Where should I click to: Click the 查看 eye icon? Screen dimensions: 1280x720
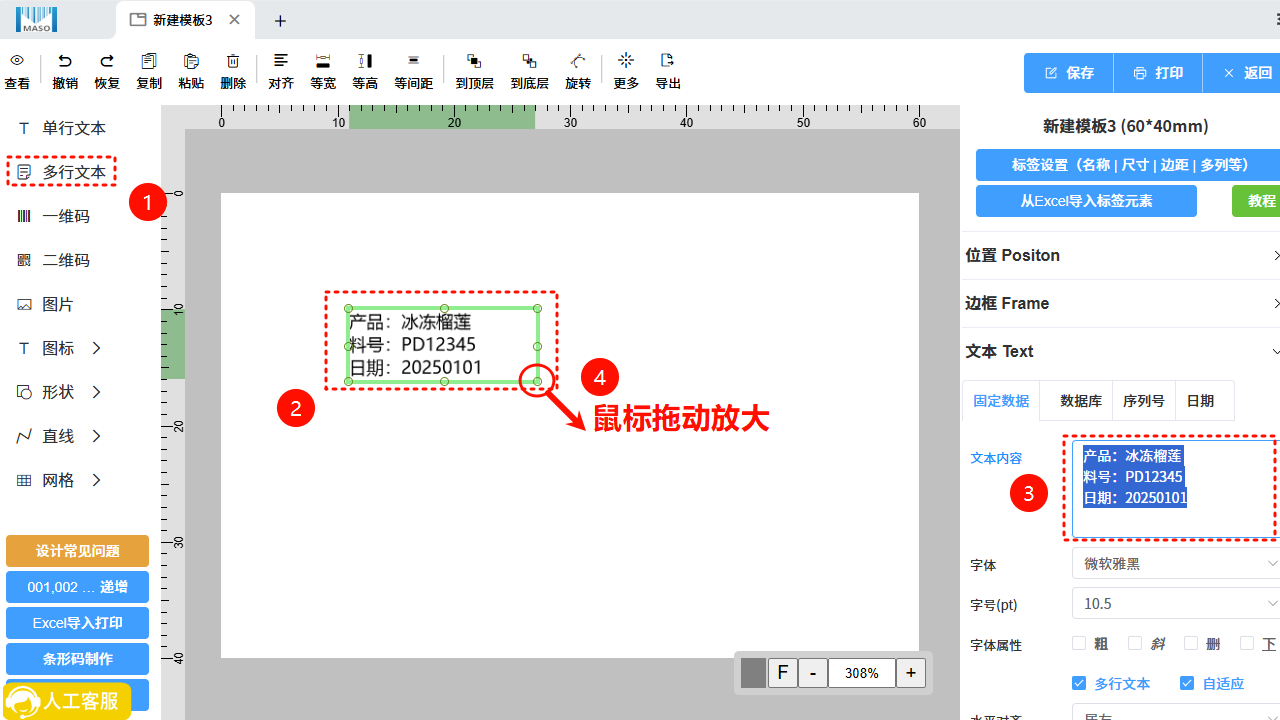(17, 61)
